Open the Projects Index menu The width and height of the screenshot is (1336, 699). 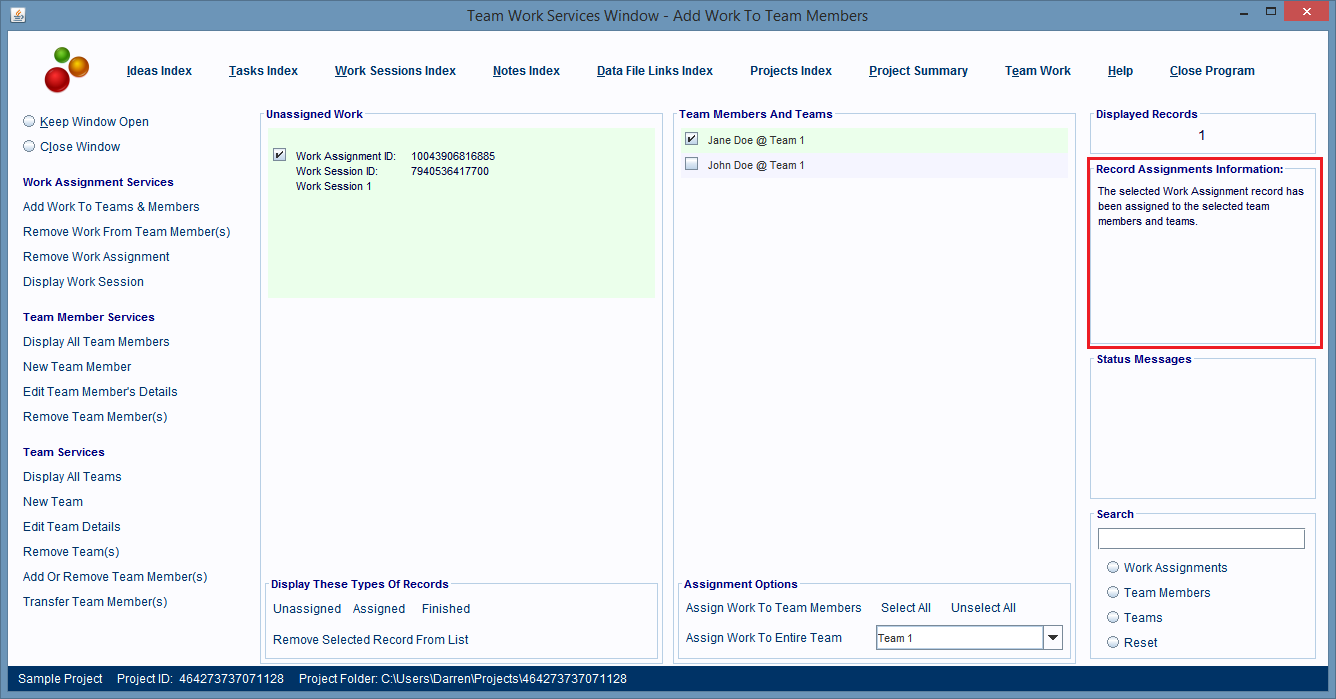pyautogui.click(x=791, y=71)
